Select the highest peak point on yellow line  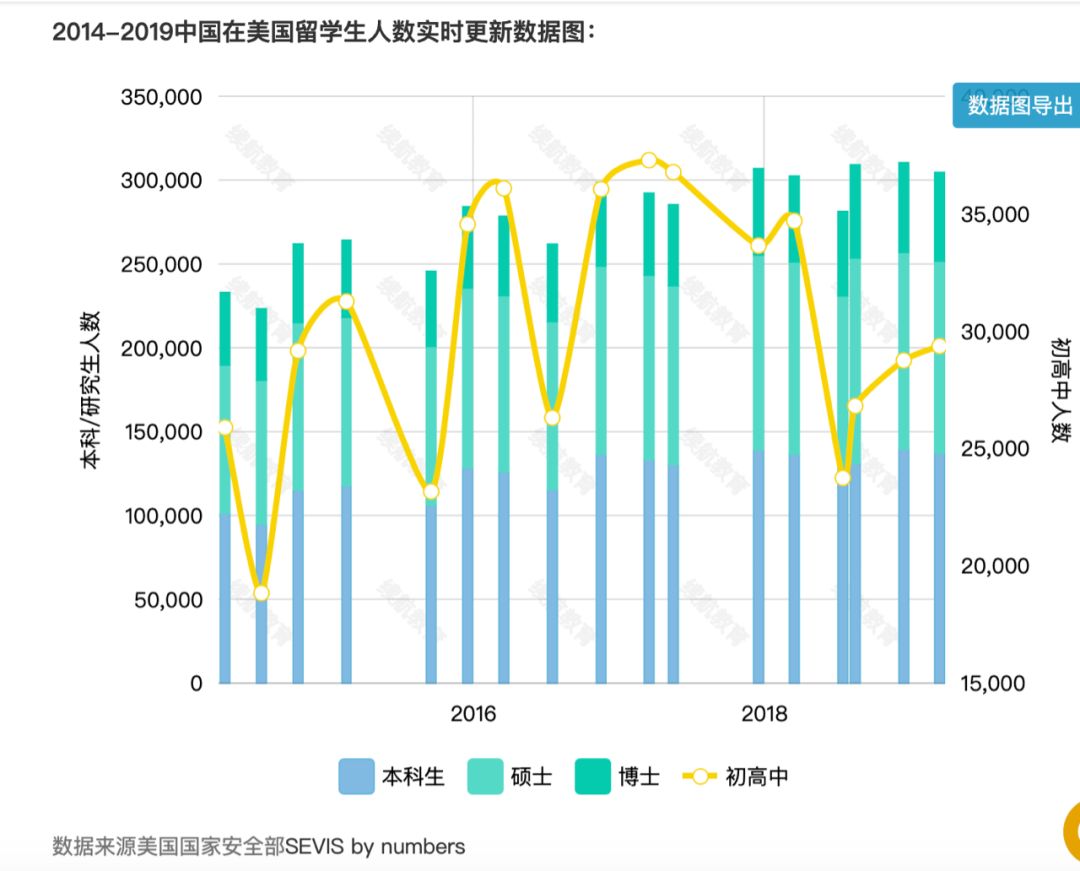tap(649, 160)
